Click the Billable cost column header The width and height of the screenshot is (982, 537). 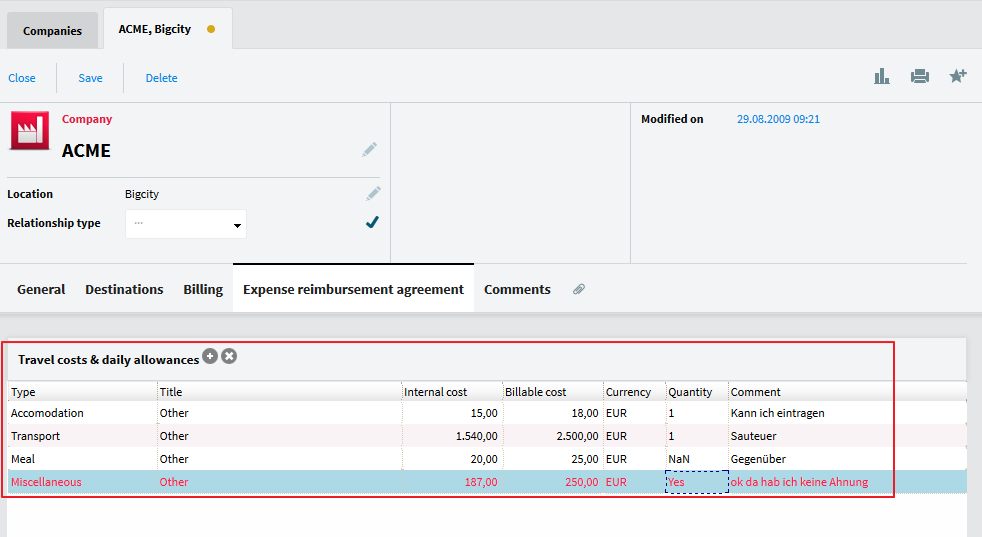click(553, 392)
